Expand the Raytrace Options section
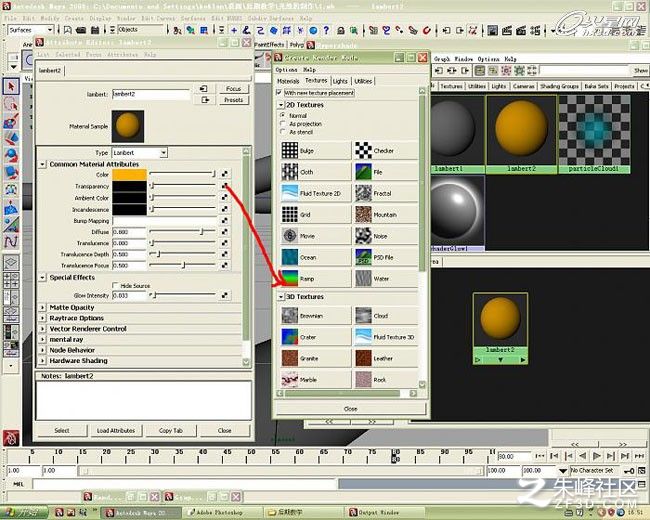The width and height of the screenshot is (650, 520). point(42,318)
